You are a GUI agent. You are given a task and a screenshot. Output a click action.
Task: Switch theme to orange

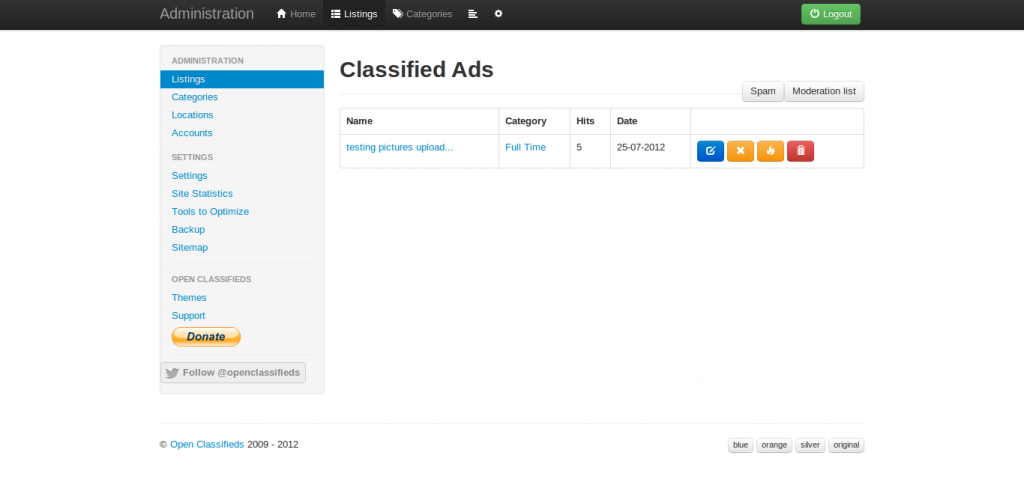tap(774, 445)
